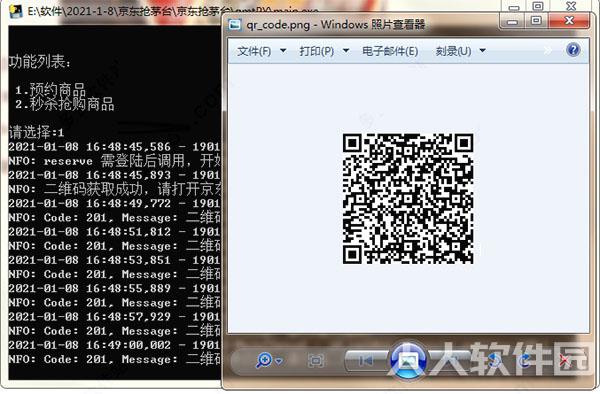
Task: Click the QR code image
Action: 408,199
